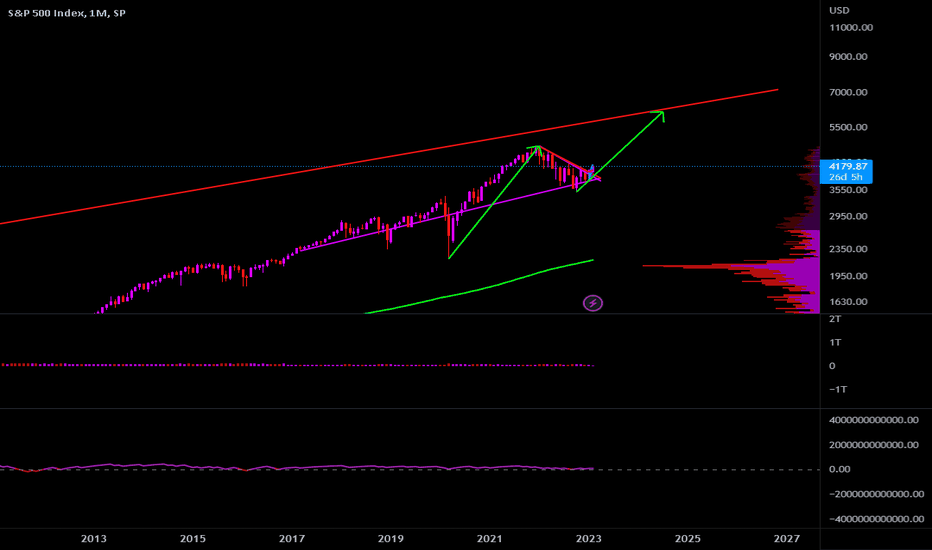The image size is (932, 550).
Task: Select the current price label 4179.87
Action: click(848, 166)
